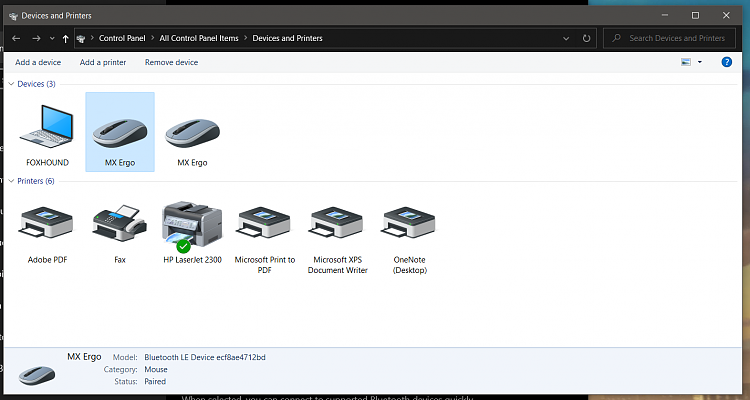
Task: Open the view options dropdown arrow
Action: tap(700, 62)
